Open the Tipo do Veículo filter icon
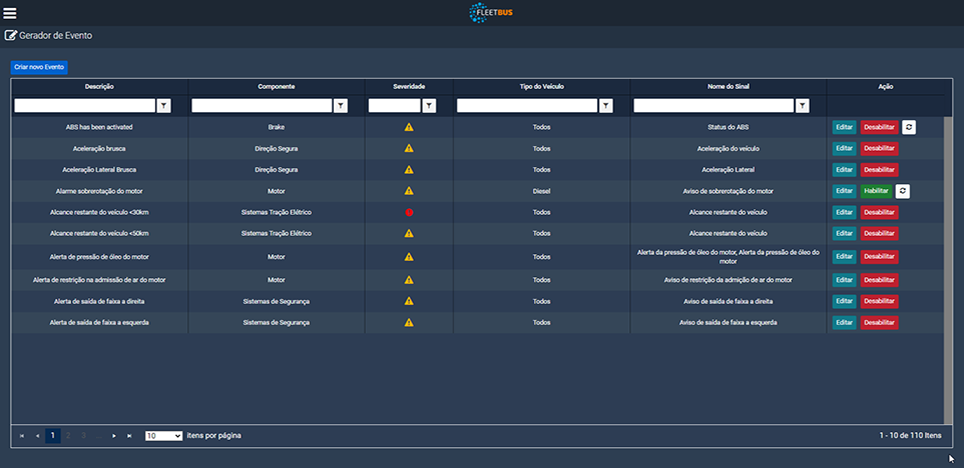Viewport: 964px width, 468px height. coord(605,105)
